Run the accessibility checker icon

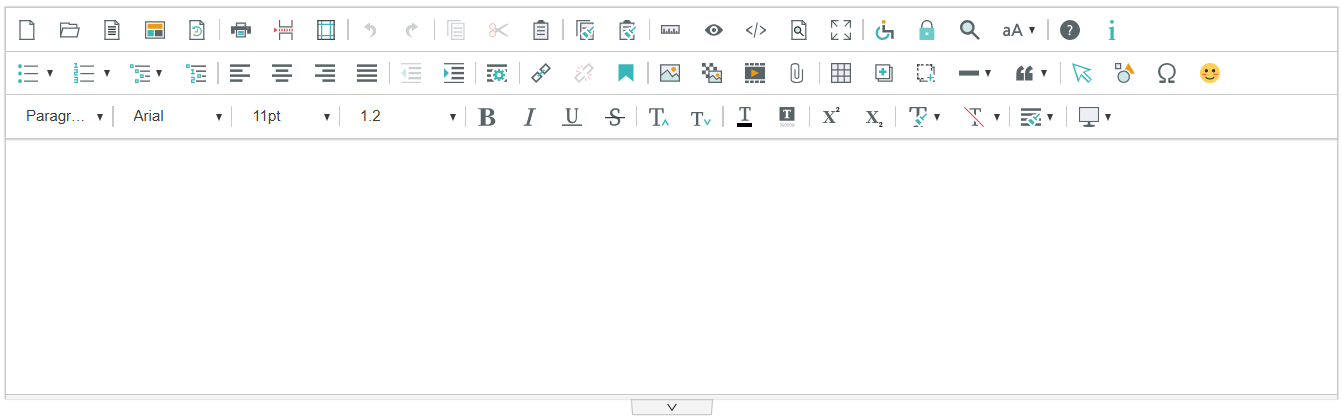click(885, 30)
